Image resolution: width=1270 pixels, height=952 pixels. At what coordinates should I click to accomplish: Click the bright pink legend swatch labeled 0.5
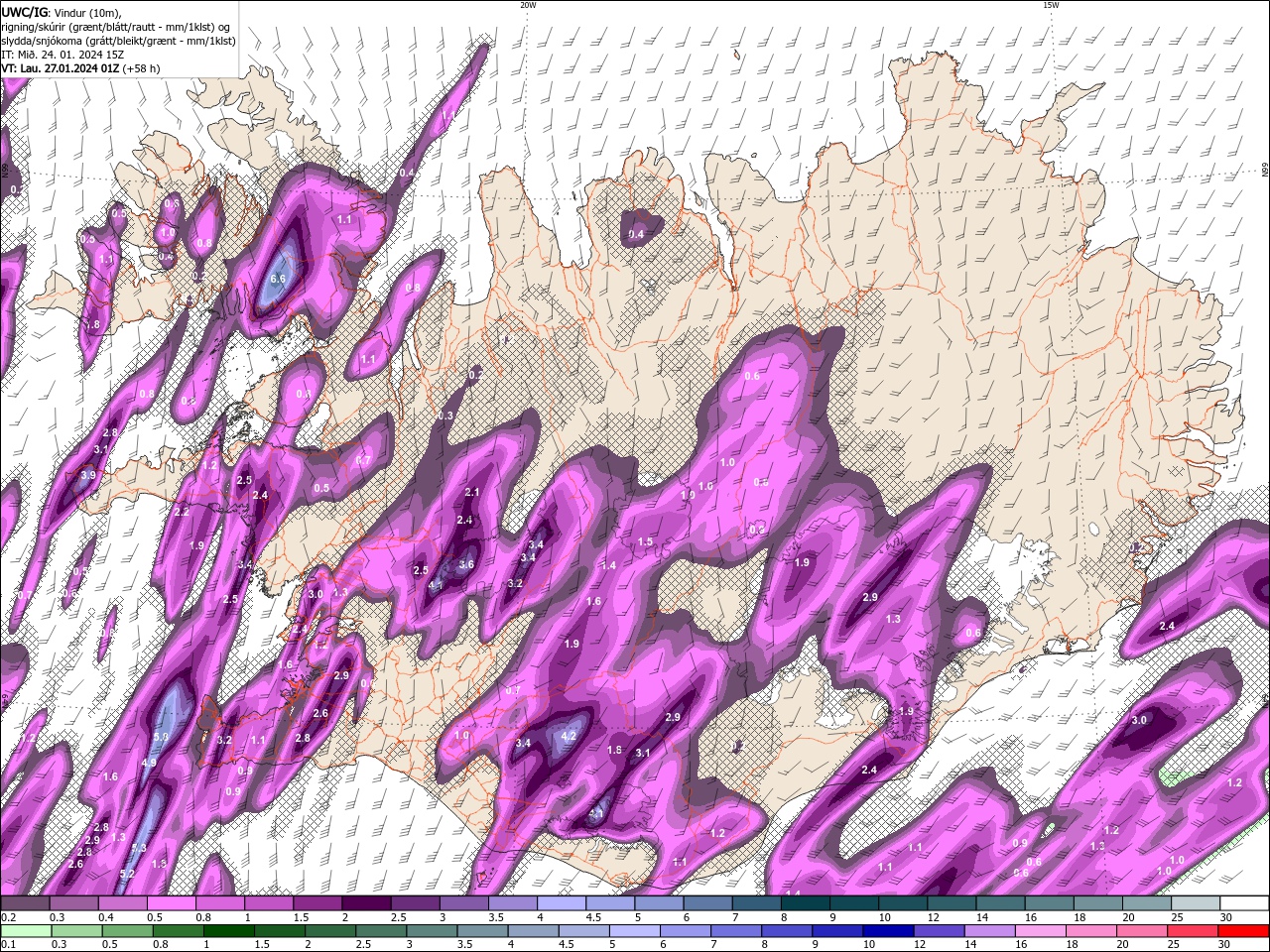171,903
